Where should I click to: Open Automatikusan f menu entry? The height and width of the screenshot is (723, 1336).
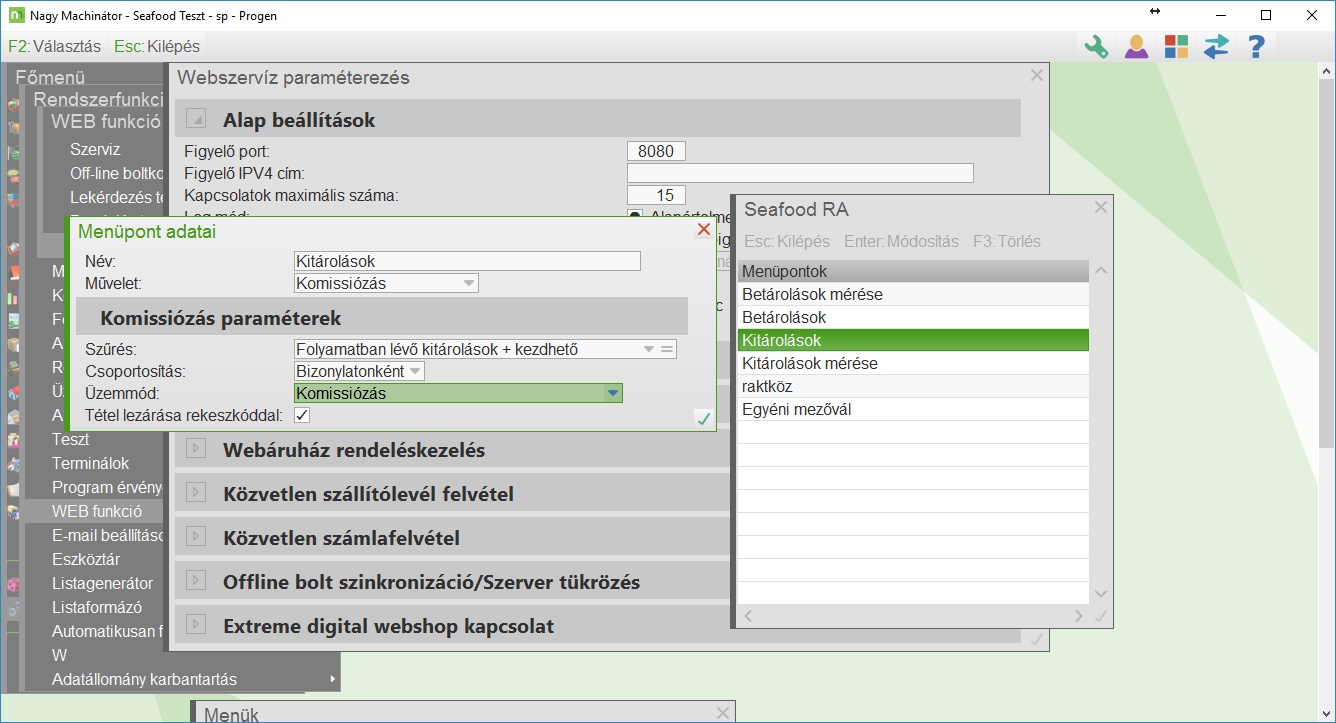pos(108,631)
